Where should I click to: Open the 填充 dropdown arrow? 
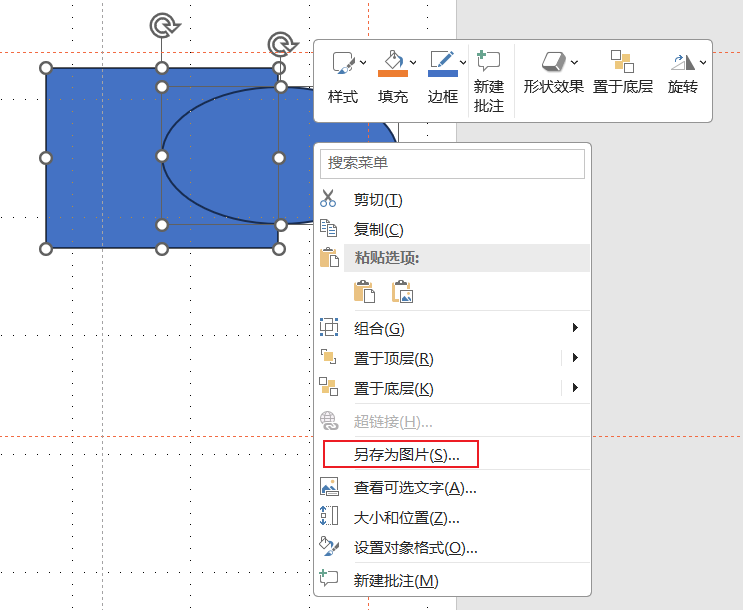pos(413,62)
